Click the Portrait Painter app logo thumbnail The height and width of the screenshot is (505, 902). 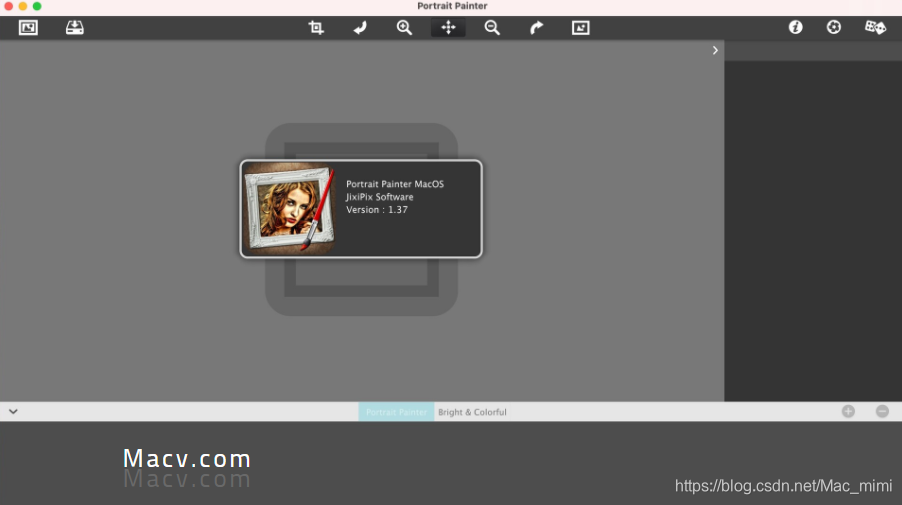[289, 209]
